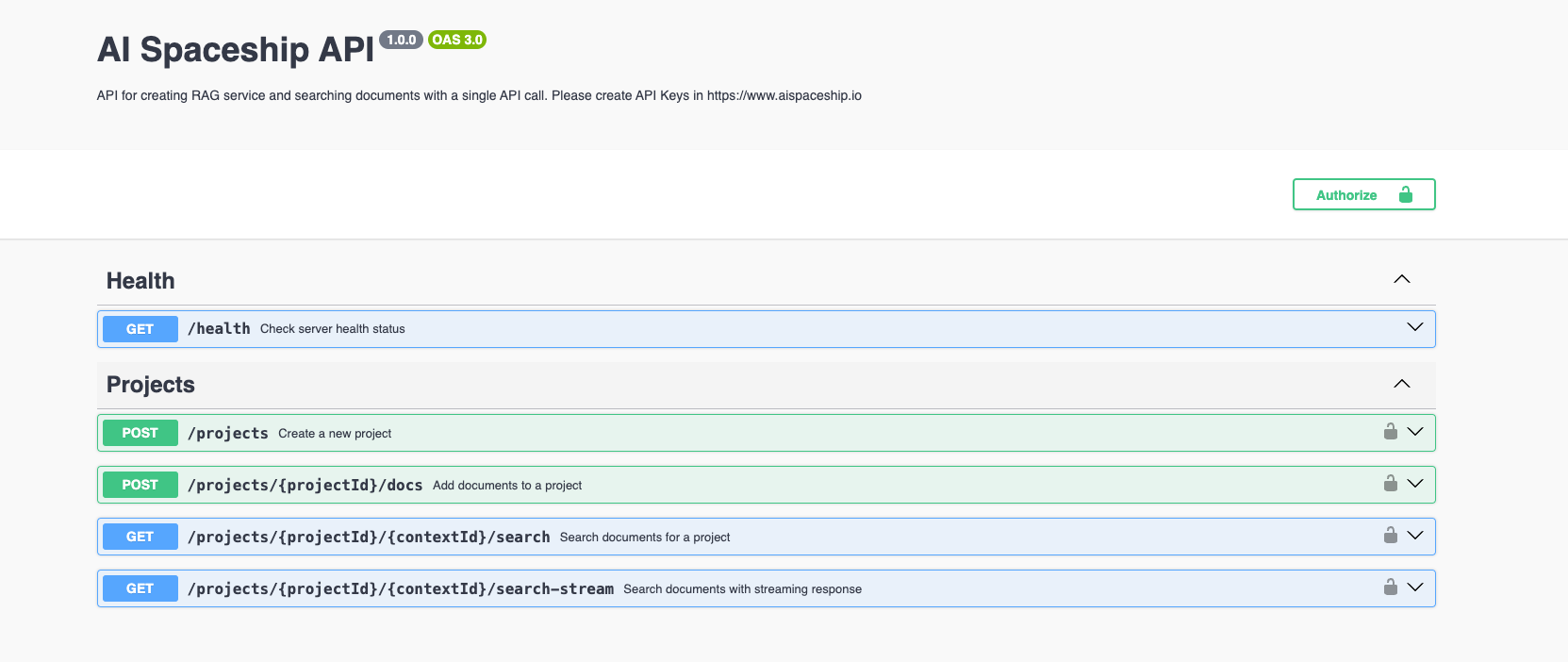Click the OAS 3.0 badge
This screenshot has height=662, width=1568.
click(457, 40)
